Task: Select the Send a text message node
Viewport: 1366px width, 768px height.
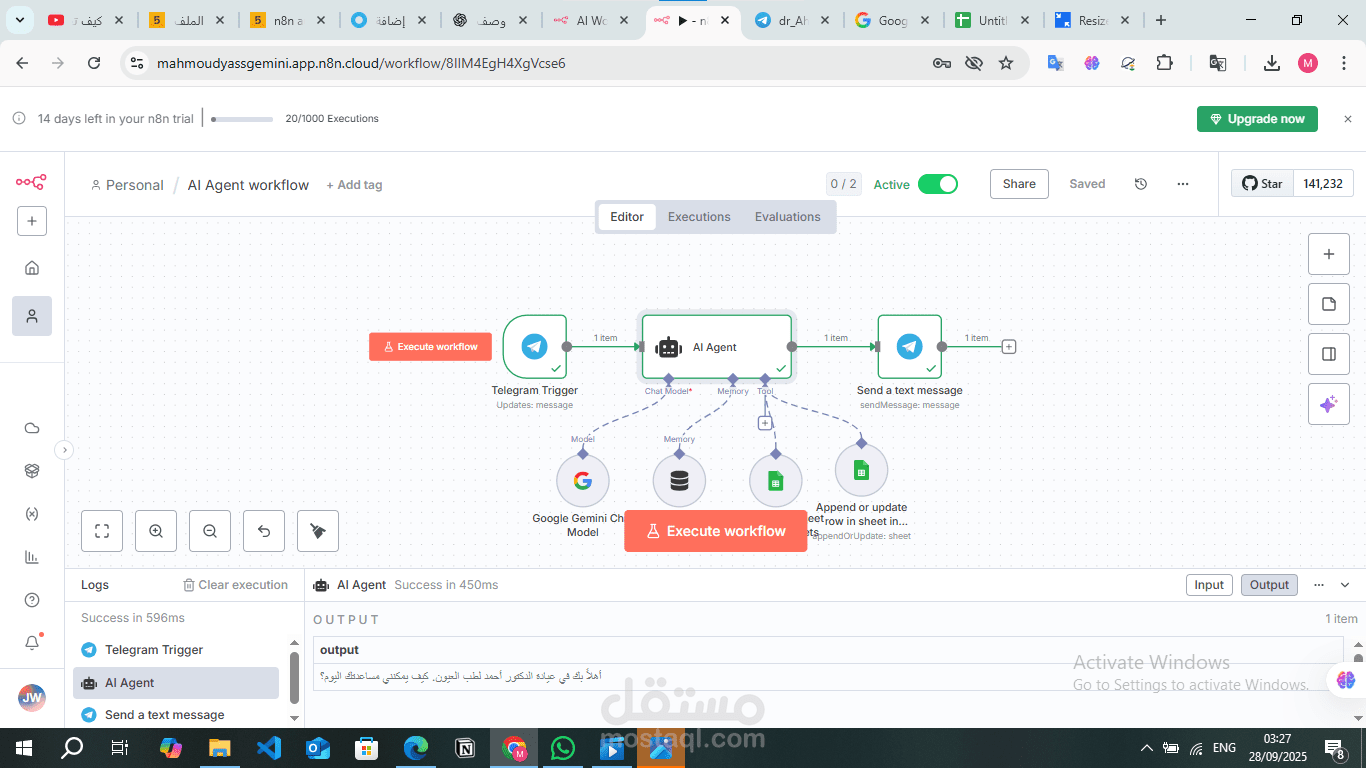Action: [x=910, y=347]
